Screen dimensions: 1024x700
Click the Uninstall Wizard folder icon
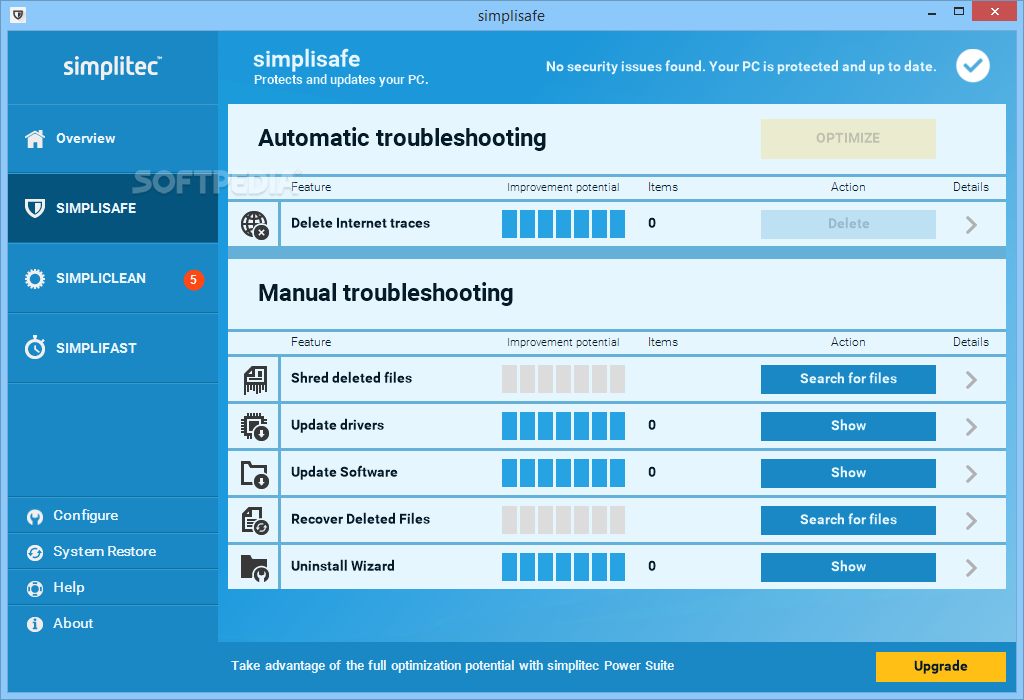point(254,567)
